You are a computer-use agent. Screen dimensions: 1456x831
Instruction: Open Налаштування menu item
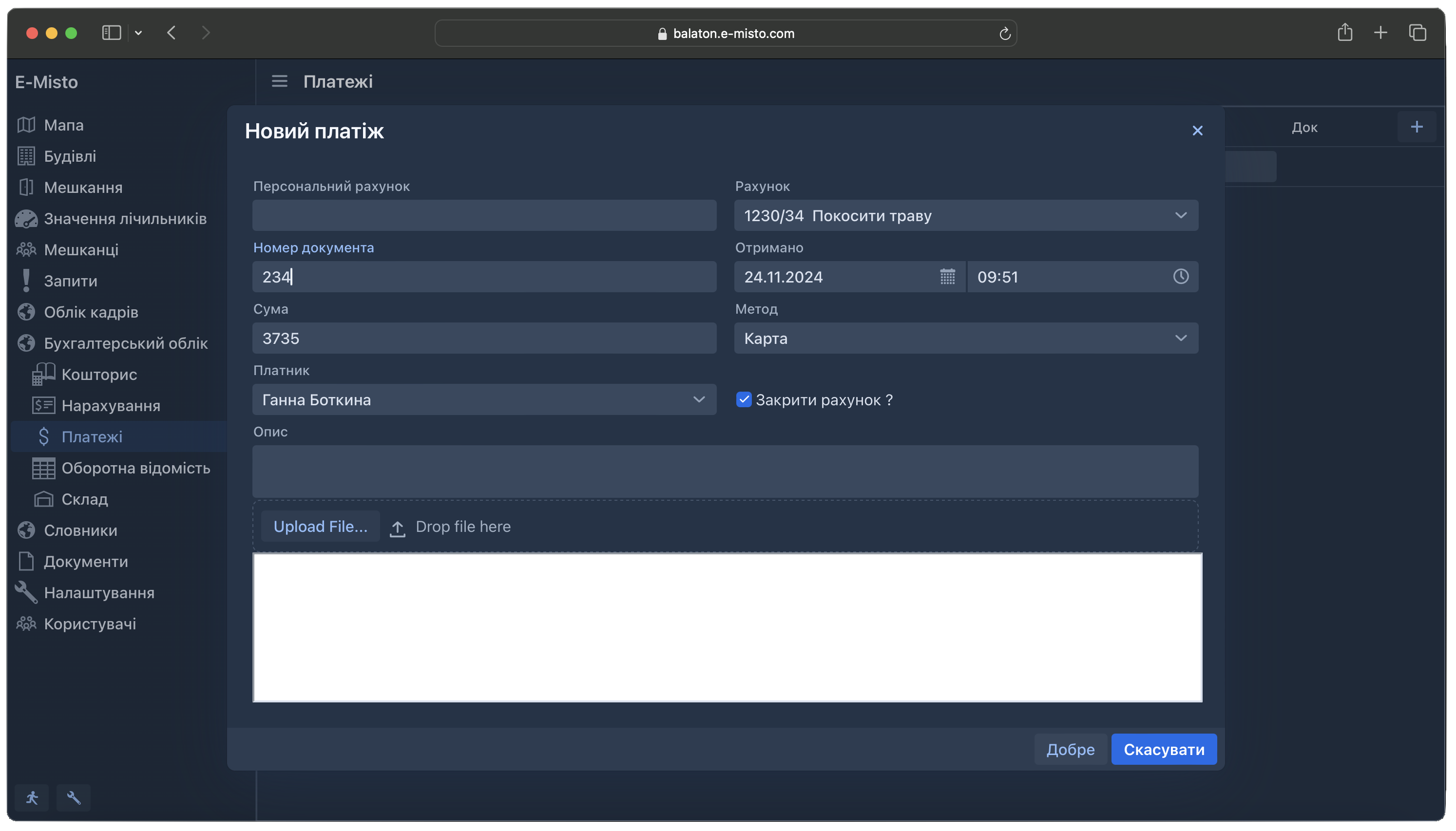(99, 593)
